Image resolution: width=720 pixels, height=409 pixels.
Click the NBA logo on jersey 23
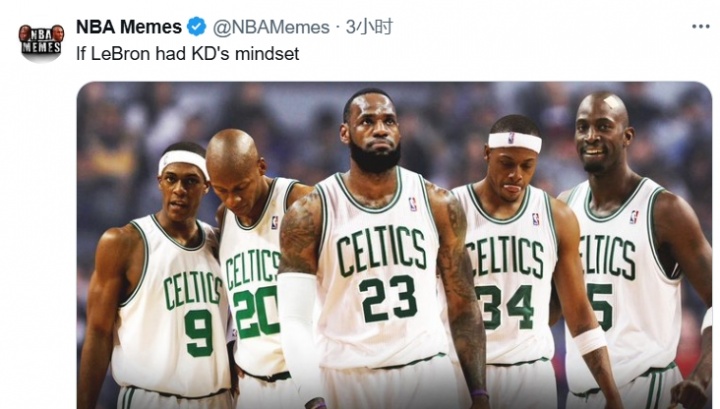pyautogui.click(x=412, y=203)
